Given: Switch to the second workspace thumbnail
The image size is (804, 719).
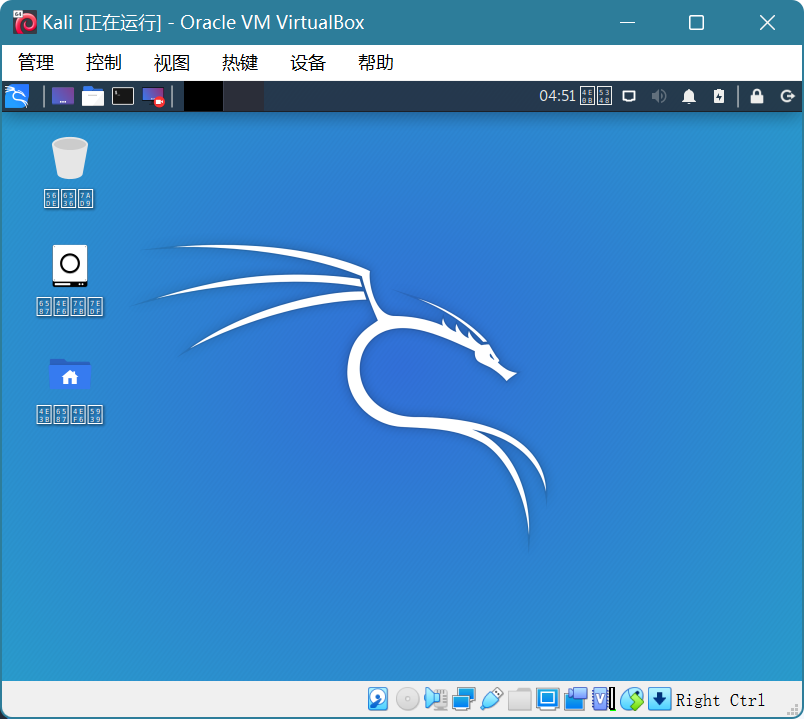Looking at the screenshot, I should (x=244, y=96).
